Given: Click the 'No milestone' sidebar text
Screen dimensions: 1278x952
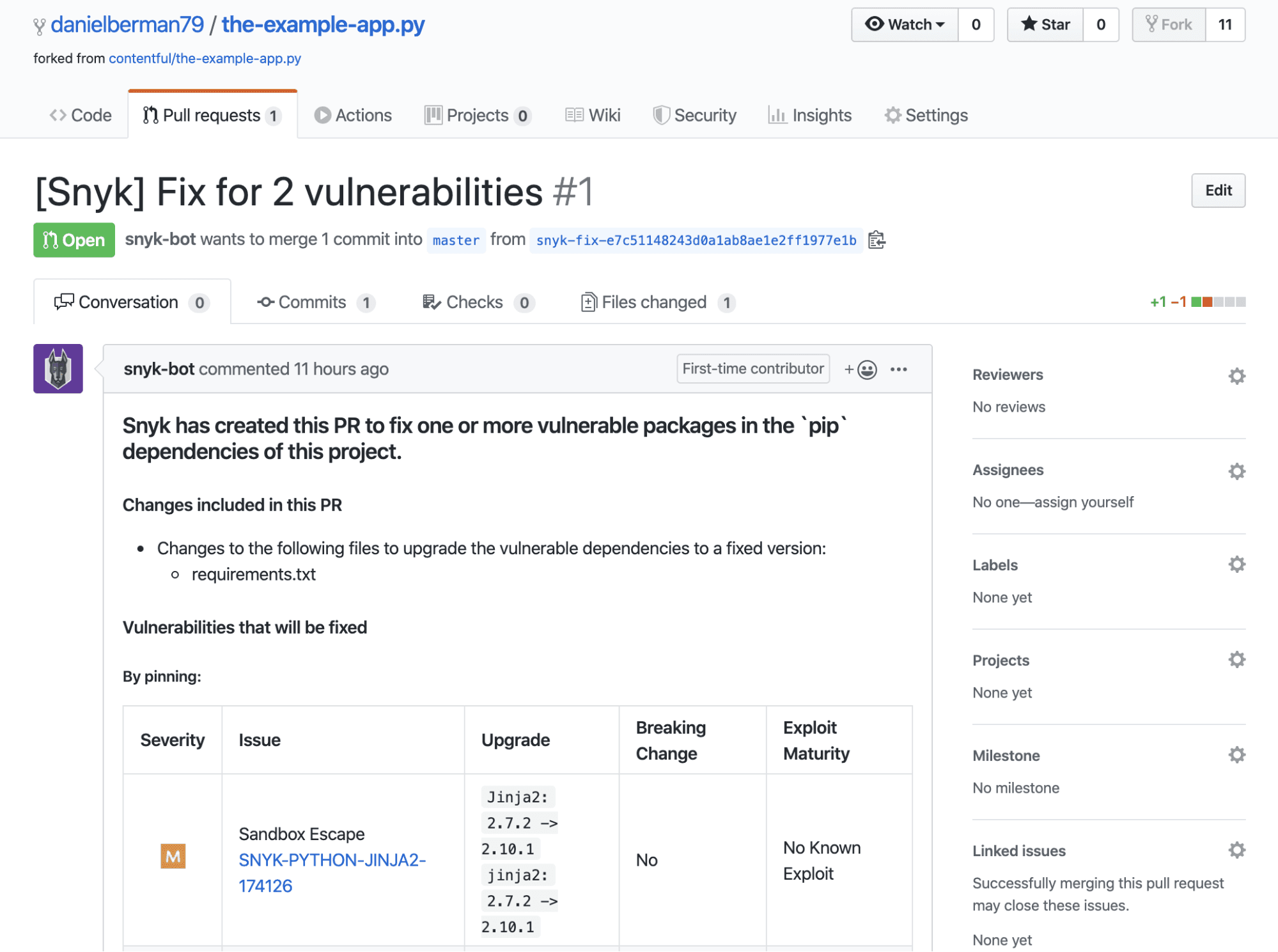Looking at the screenshot, I should click(1016, 788).
